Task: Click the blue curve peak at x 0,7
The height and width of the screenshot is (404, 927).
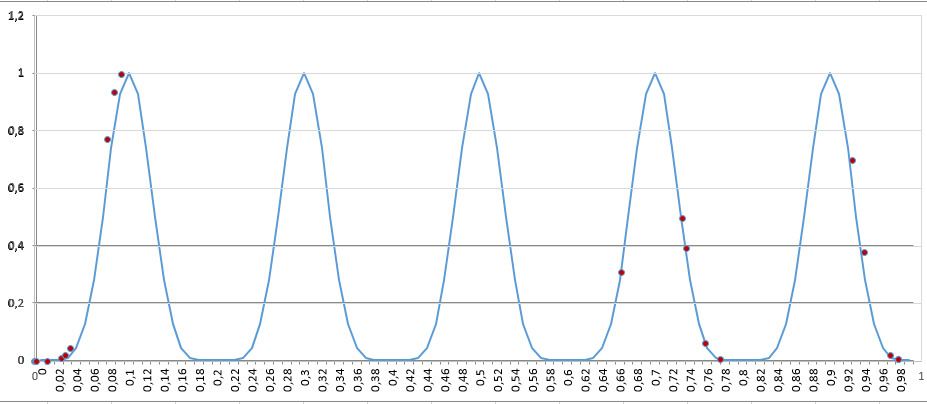Action: pos(655,73)
